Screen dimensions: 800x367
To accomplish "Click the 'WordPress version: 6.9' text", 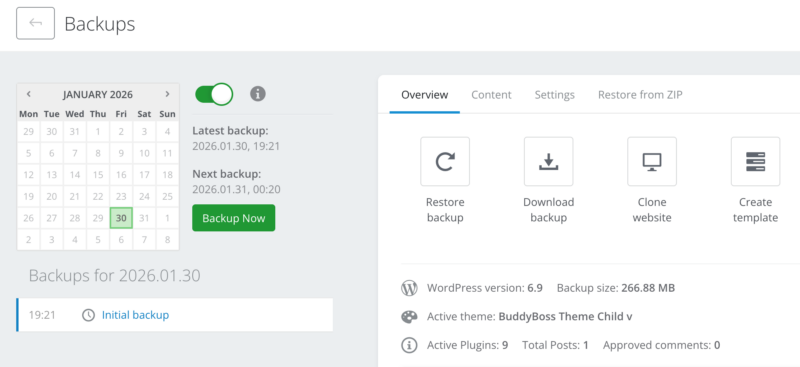I will (x=485, y=288).
